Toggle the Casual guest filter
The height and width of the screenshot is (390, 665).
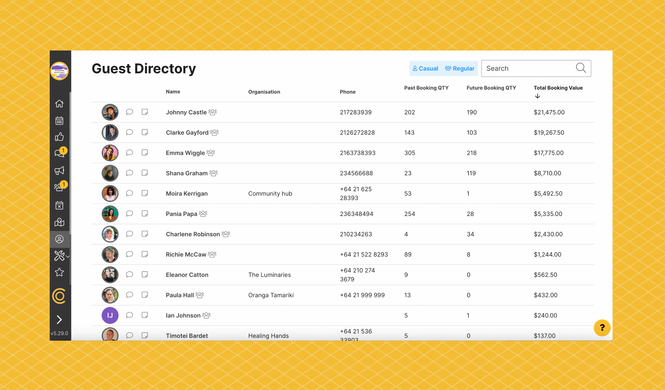tap(425, 68)
